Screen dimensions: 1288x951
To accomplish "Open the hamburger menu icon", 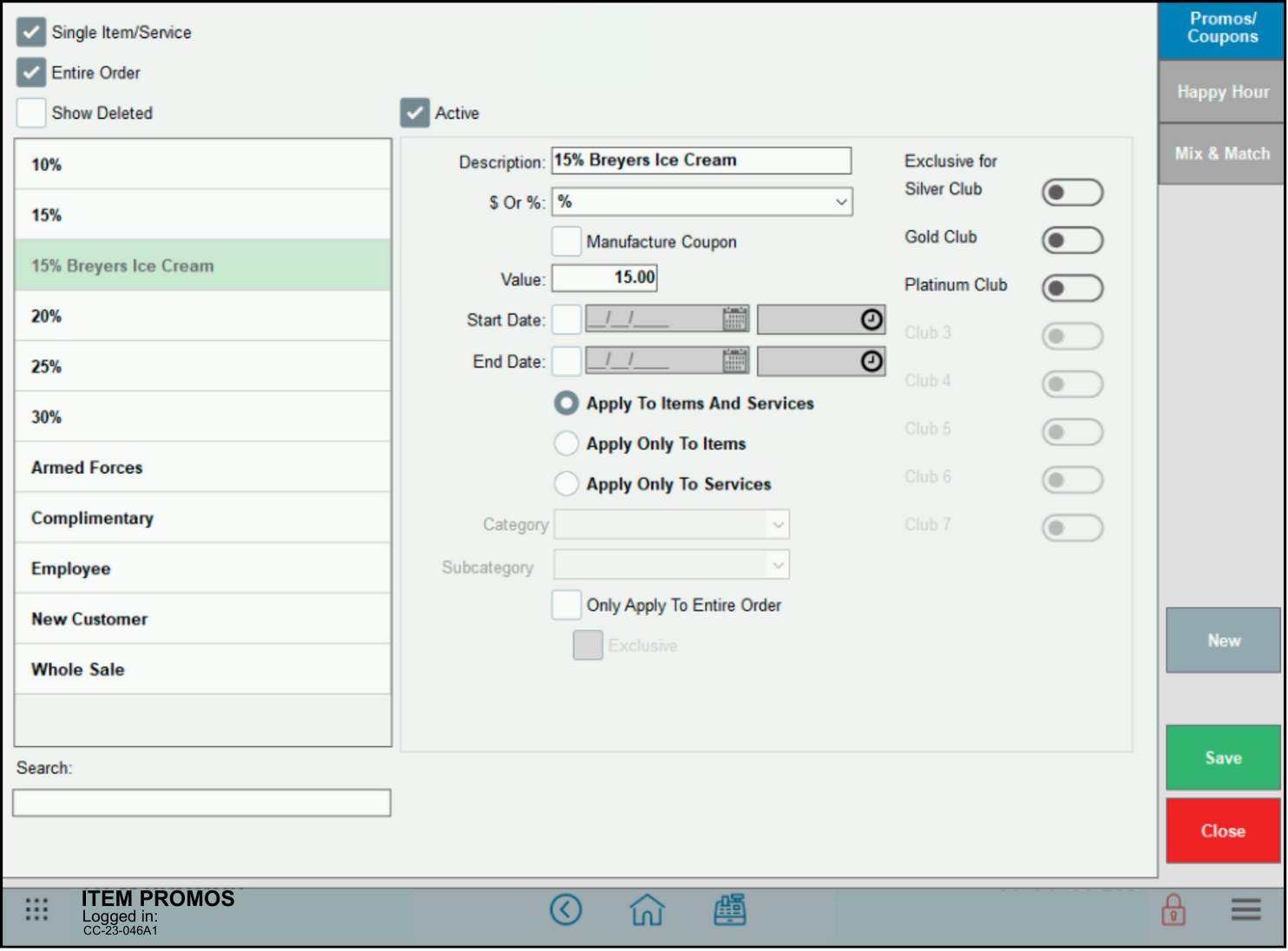I will coord(1245,910).
